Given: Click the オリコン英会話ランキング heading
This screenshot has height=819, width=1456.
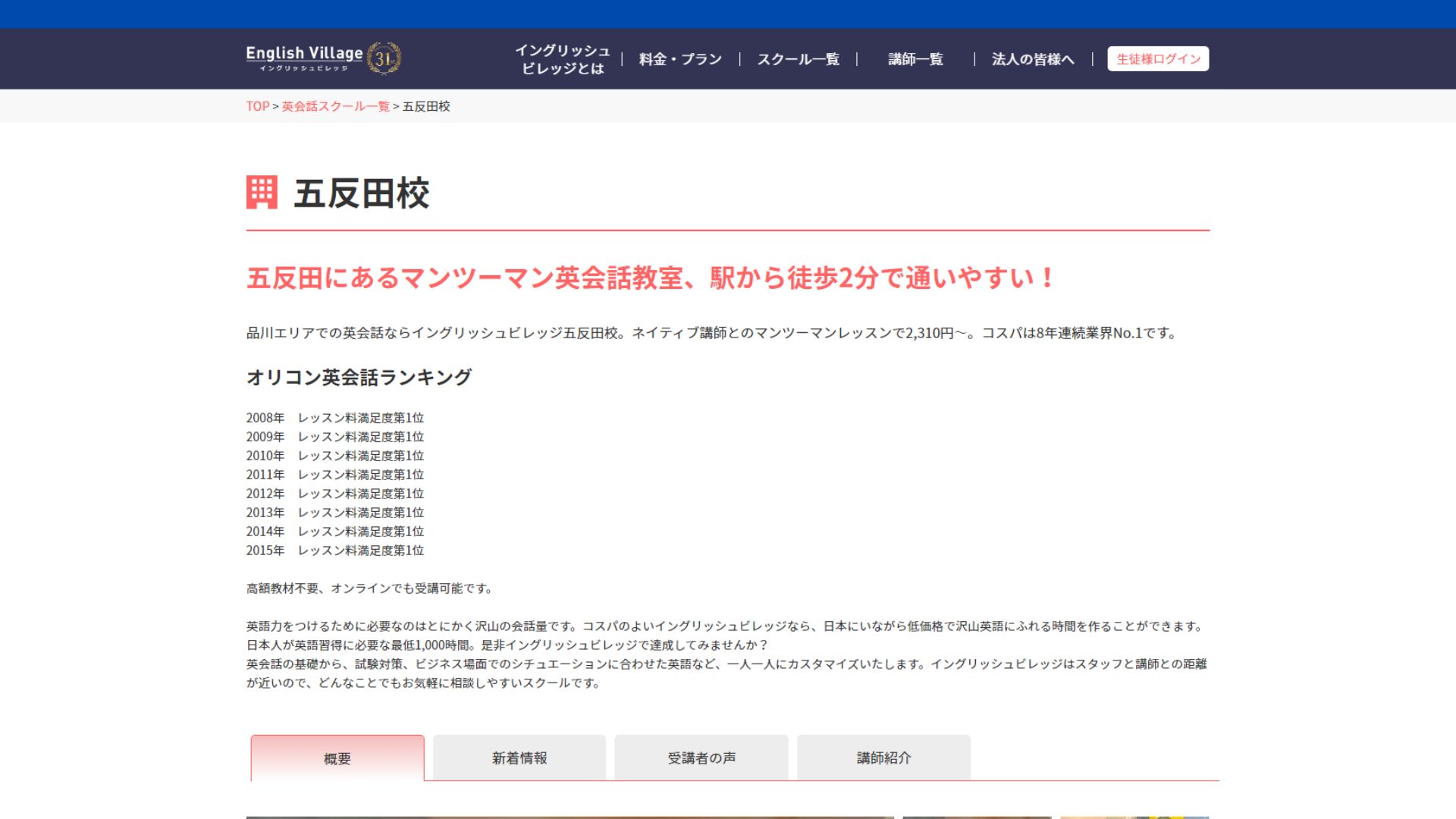Looking at the screenshot, I should tap(359, 377).
